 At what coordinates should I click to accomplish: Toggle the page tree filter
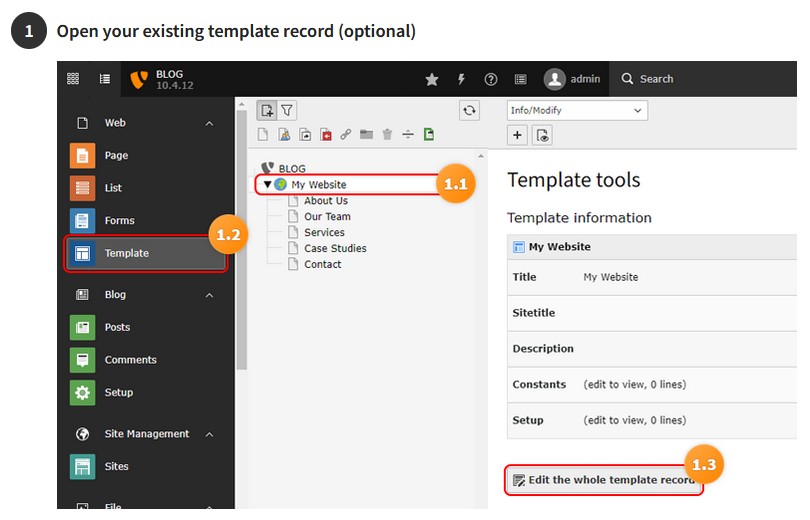pos(287,110)
